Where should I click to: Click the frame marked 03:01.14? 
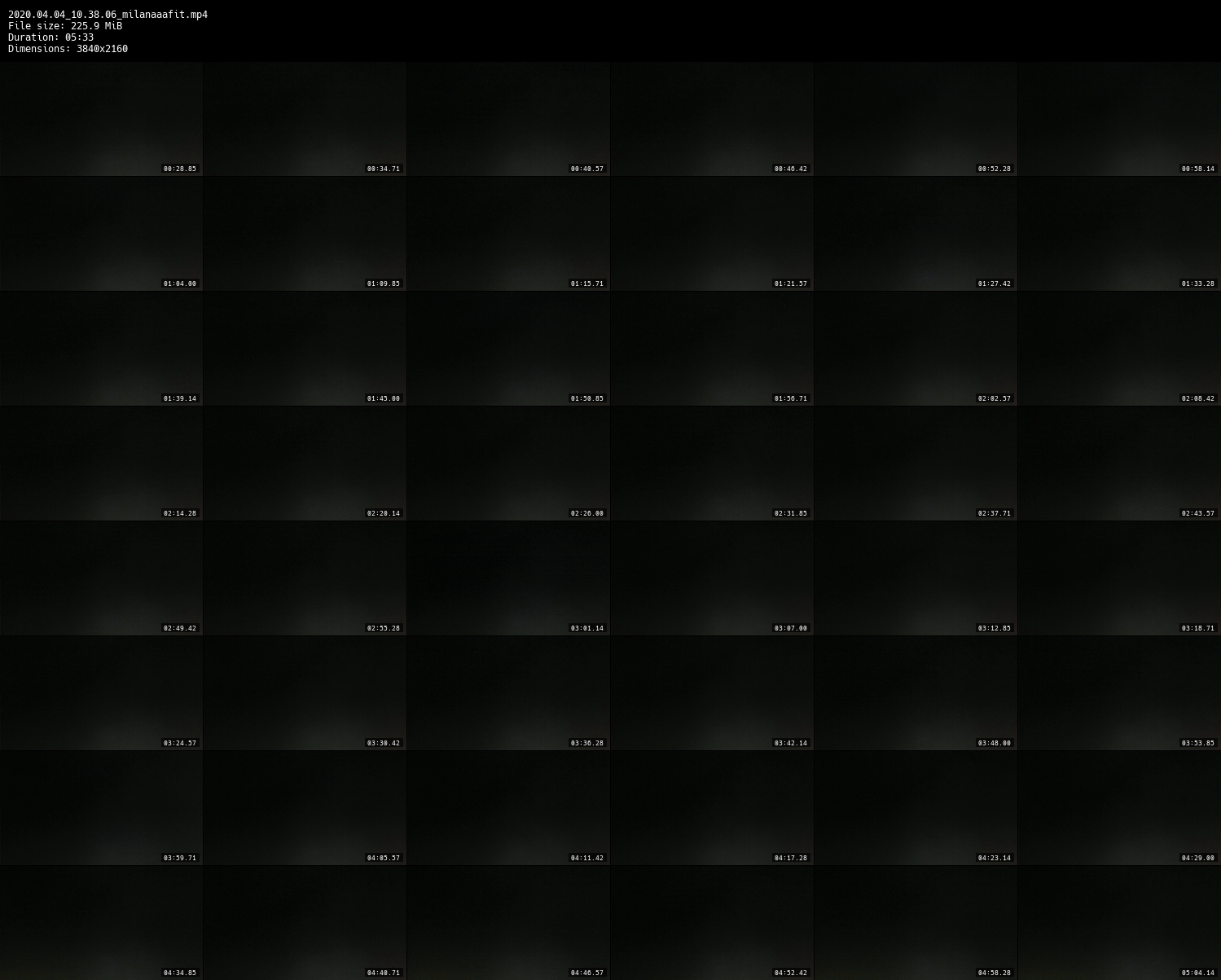point(508,578)
